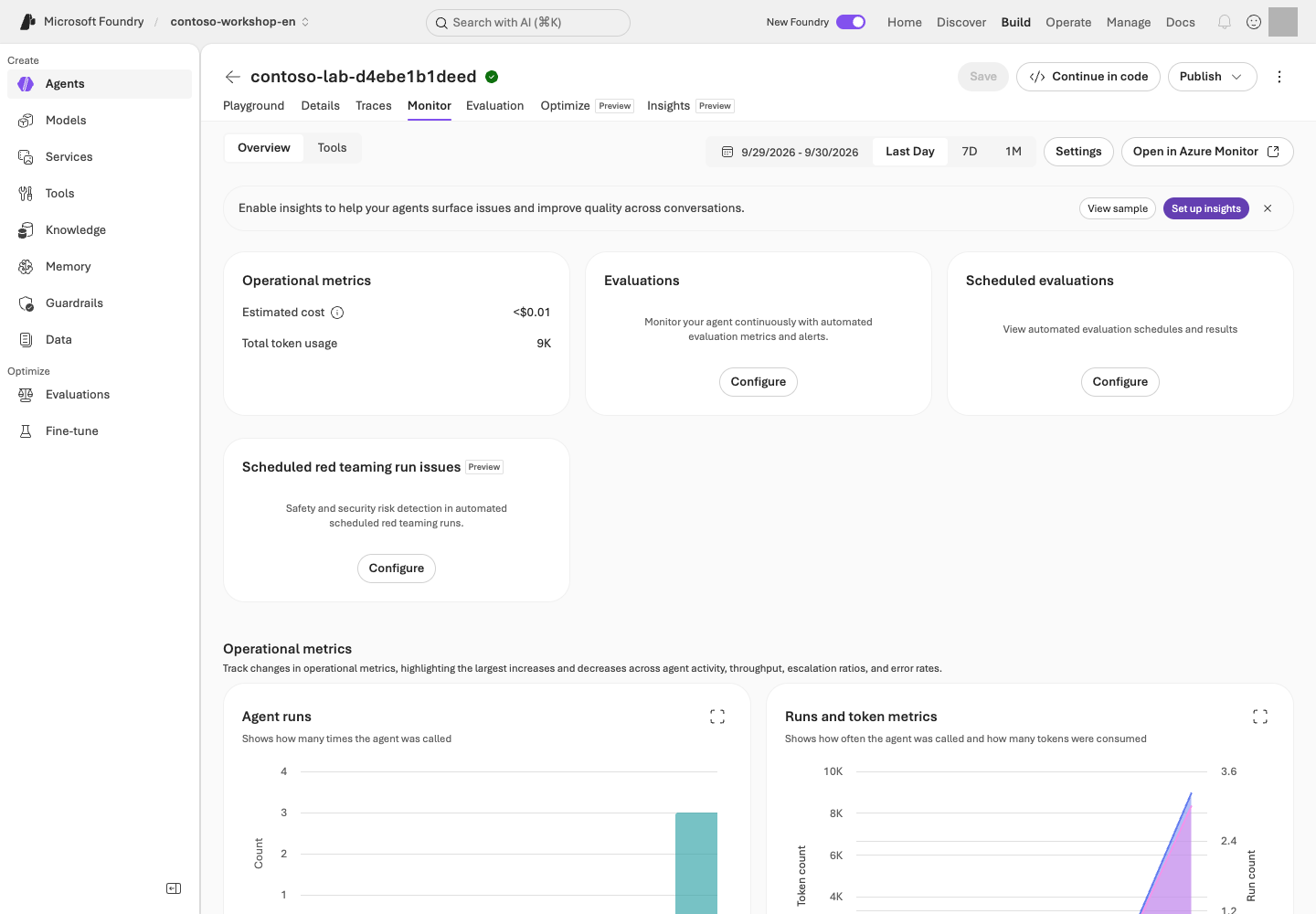Open Evaluations in the Optimize sidebar section
1316x914 pixels.
coord(100,395)
